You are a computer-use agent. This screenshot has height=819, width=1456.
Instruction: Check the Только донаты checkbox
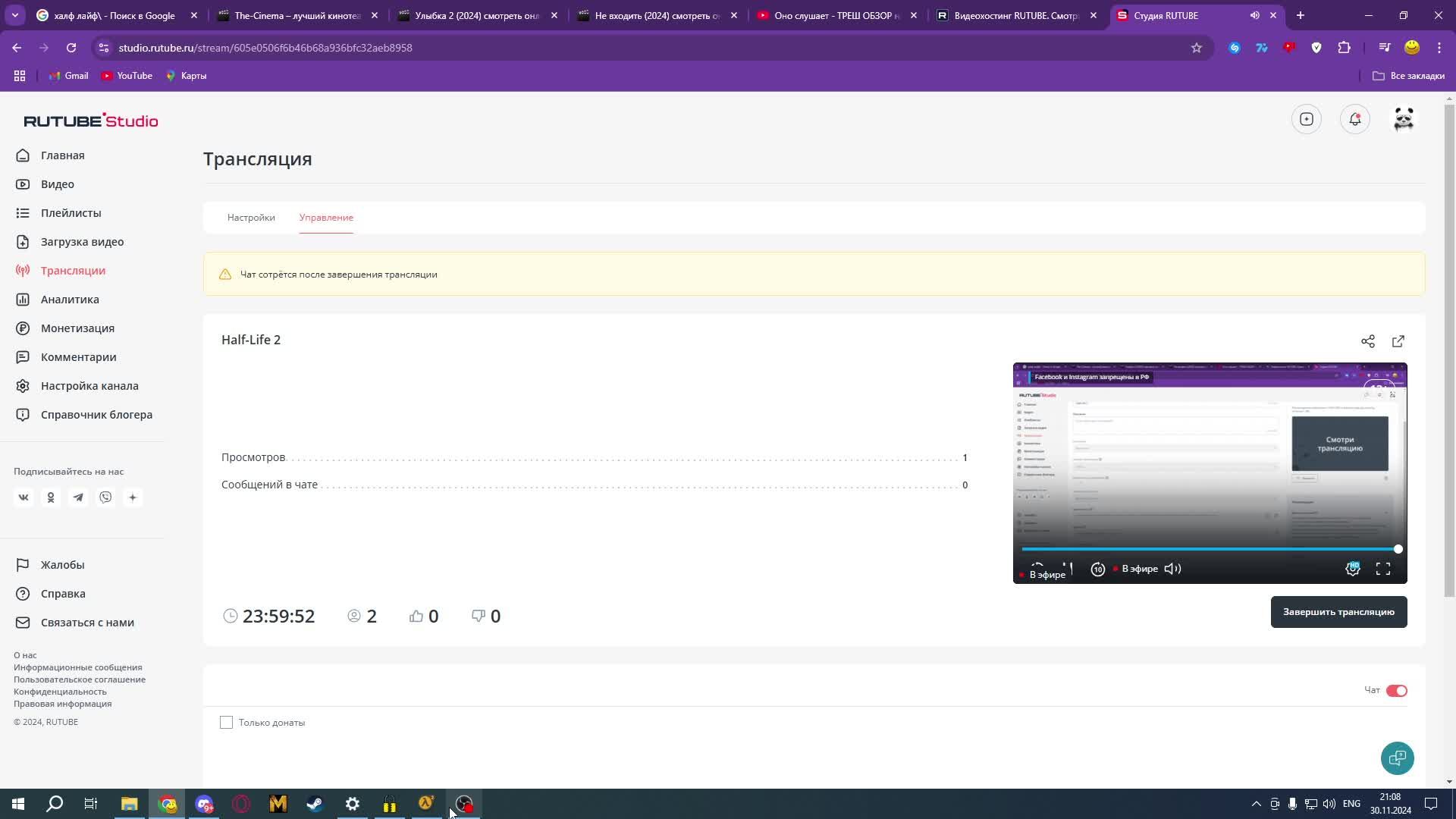(x=226, y=723)
